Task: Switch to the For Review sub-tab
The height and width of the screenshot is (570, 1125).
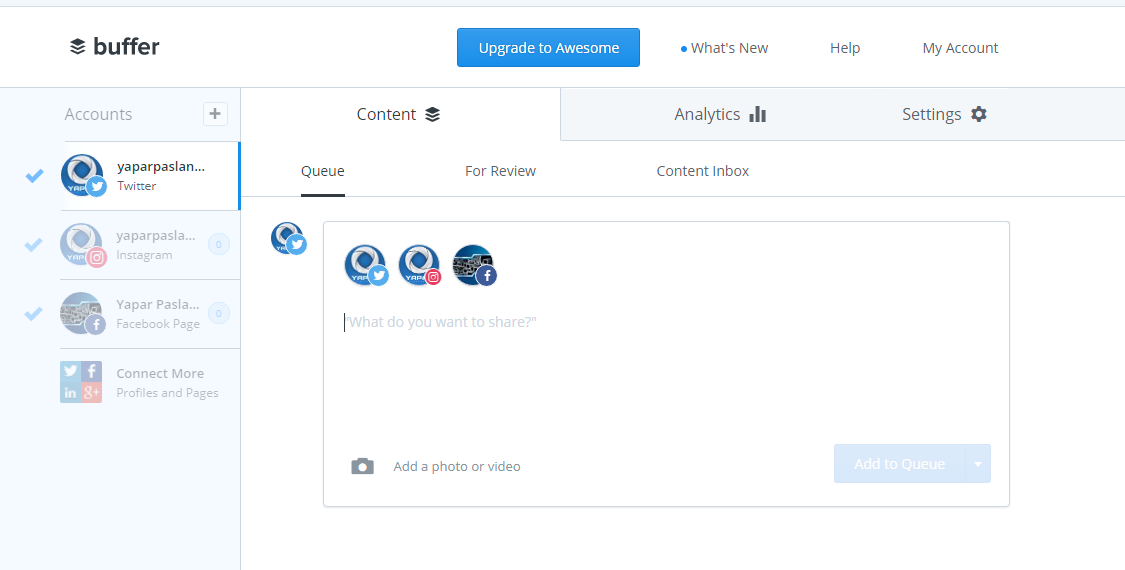Action: [500, 171]
